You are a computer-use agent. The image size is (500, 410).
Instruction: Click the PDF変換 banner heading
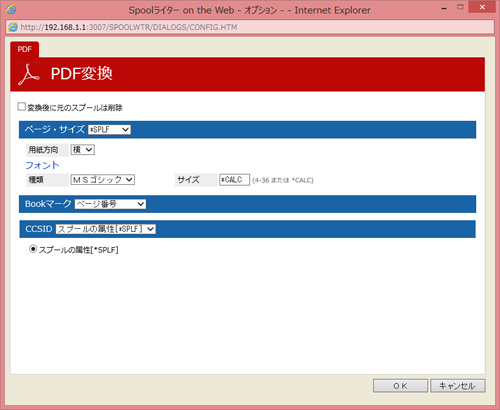[82, 74]
